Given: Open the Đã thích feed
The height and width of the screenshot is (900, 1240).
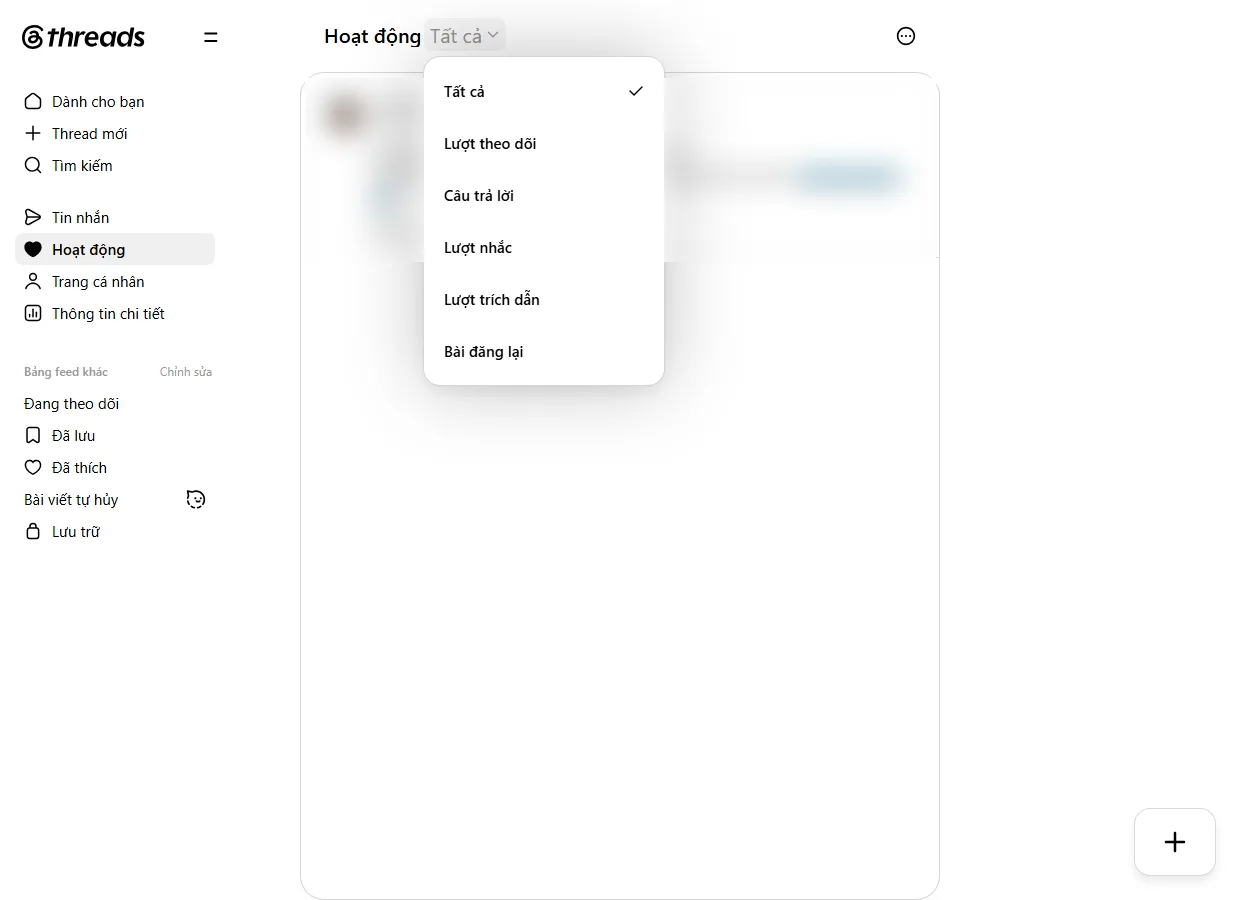Looking at the screenshot, I should [x=80, y=467].
